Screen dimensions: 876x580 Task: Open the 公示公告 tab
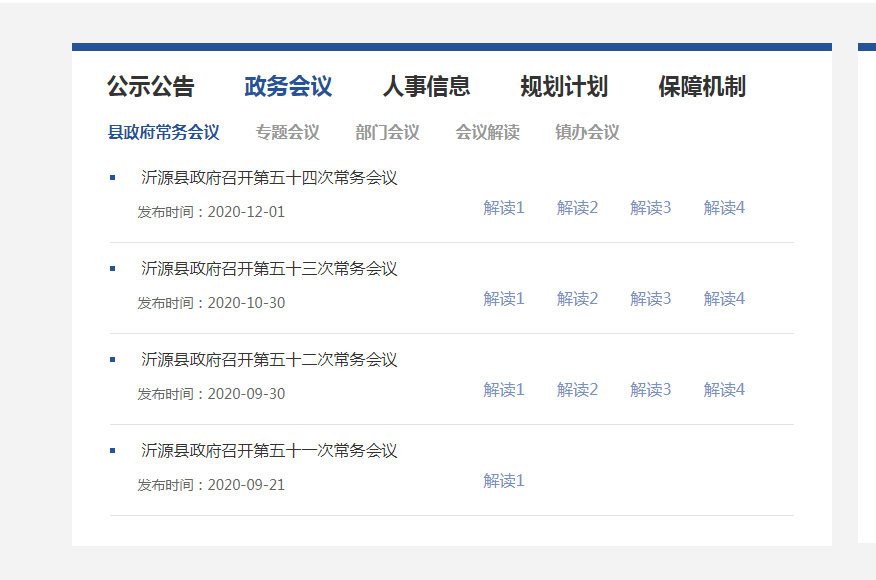click(x=151, y=87)
